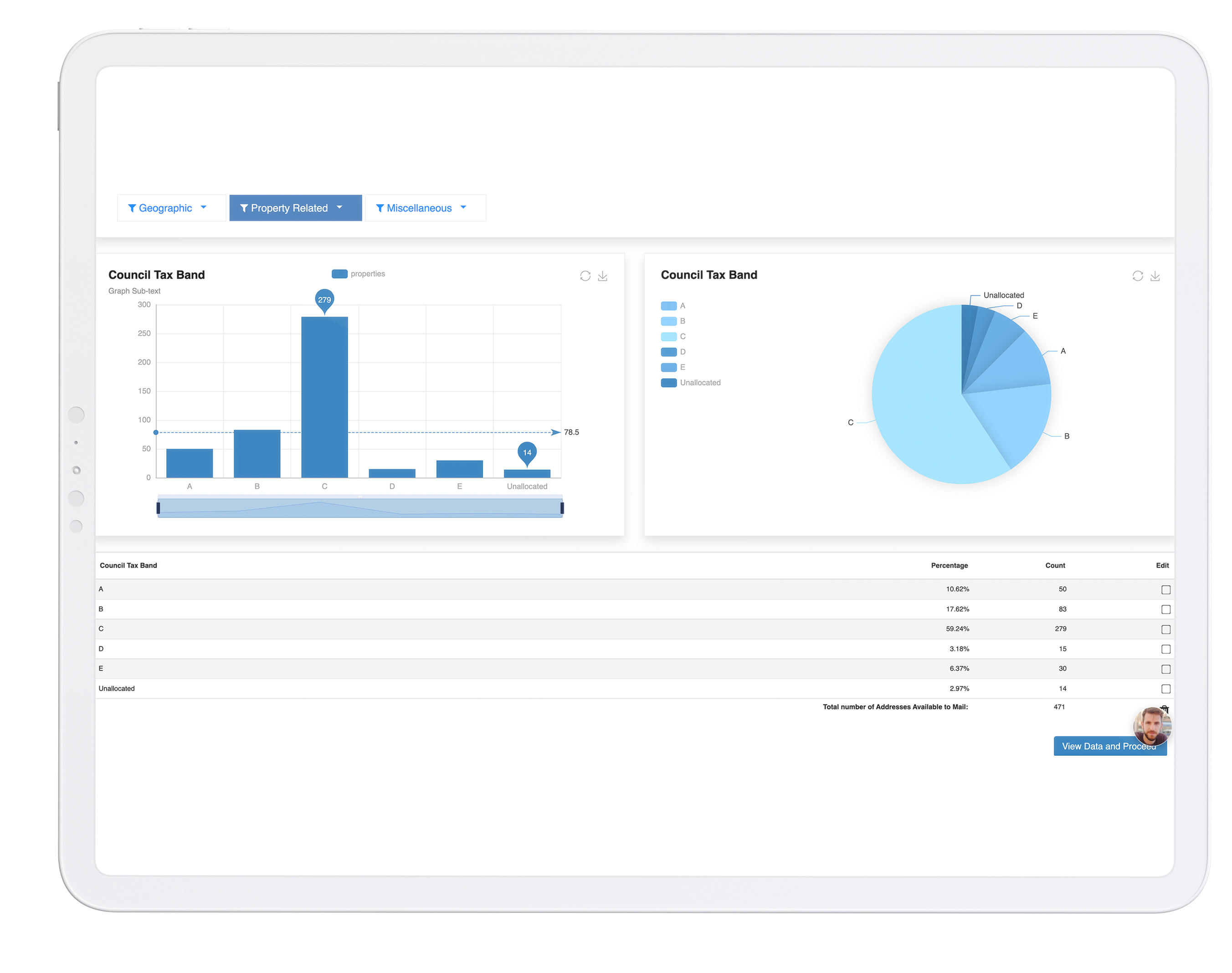Image resolution: width=1232 pixels, height=973 pixels.
Task: Click the Percentage column header
Action: click(x=949, y=565)
